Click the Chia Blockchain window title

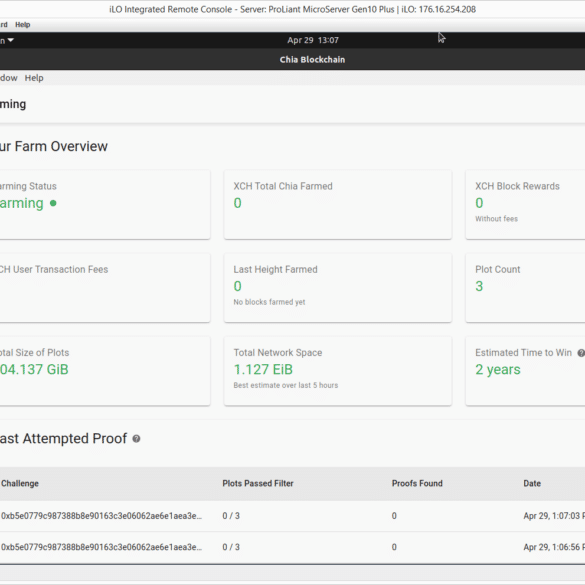[312, 60]
